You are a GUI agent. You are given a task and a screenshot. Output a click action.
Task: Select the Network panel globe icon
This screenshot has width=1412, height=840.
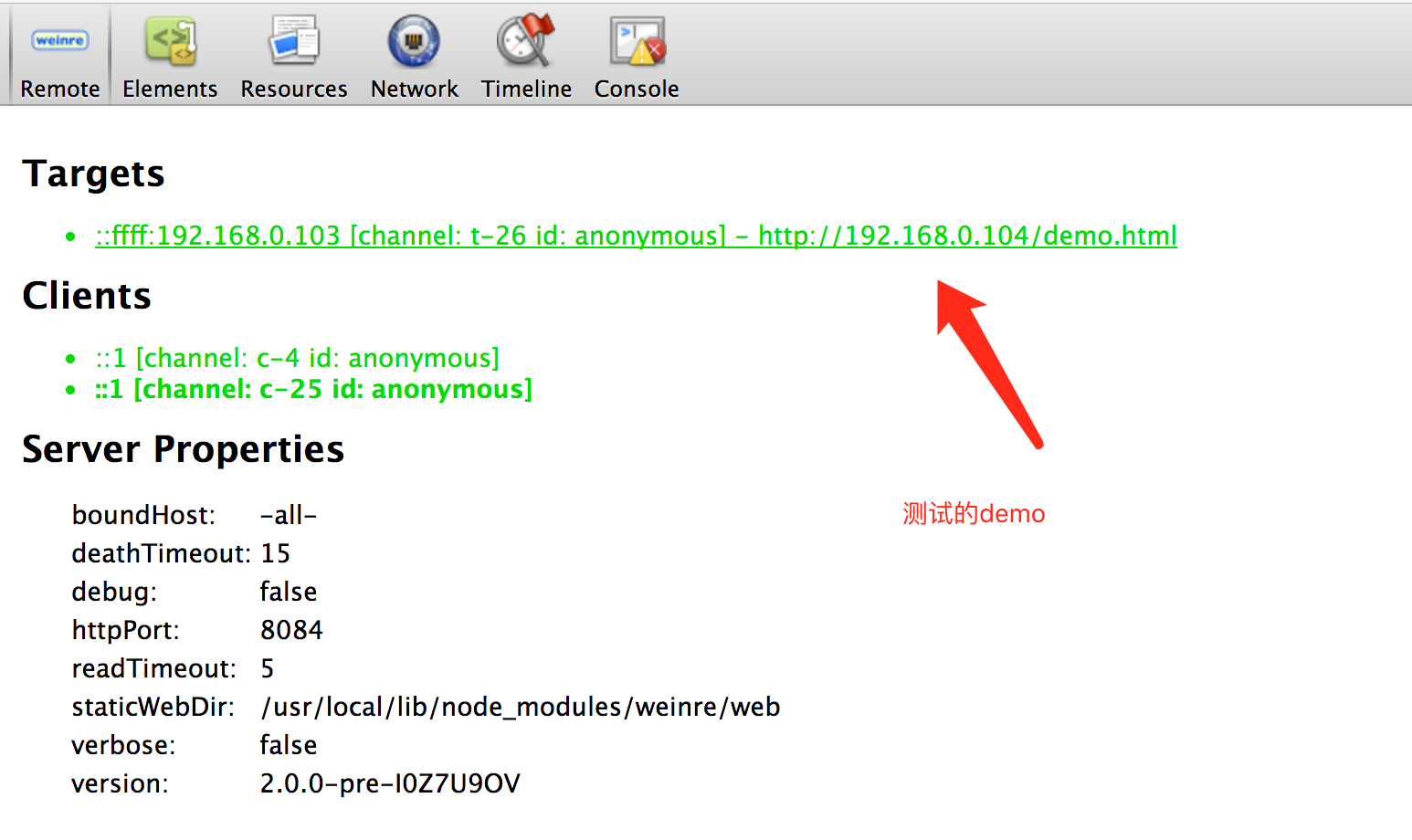414,42
